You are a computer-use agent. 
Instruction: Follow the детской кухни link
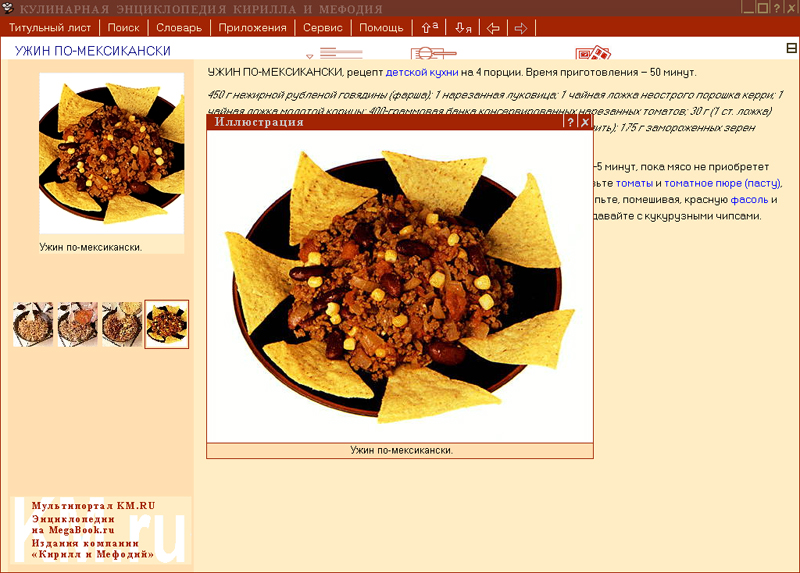tap(422, 72)
